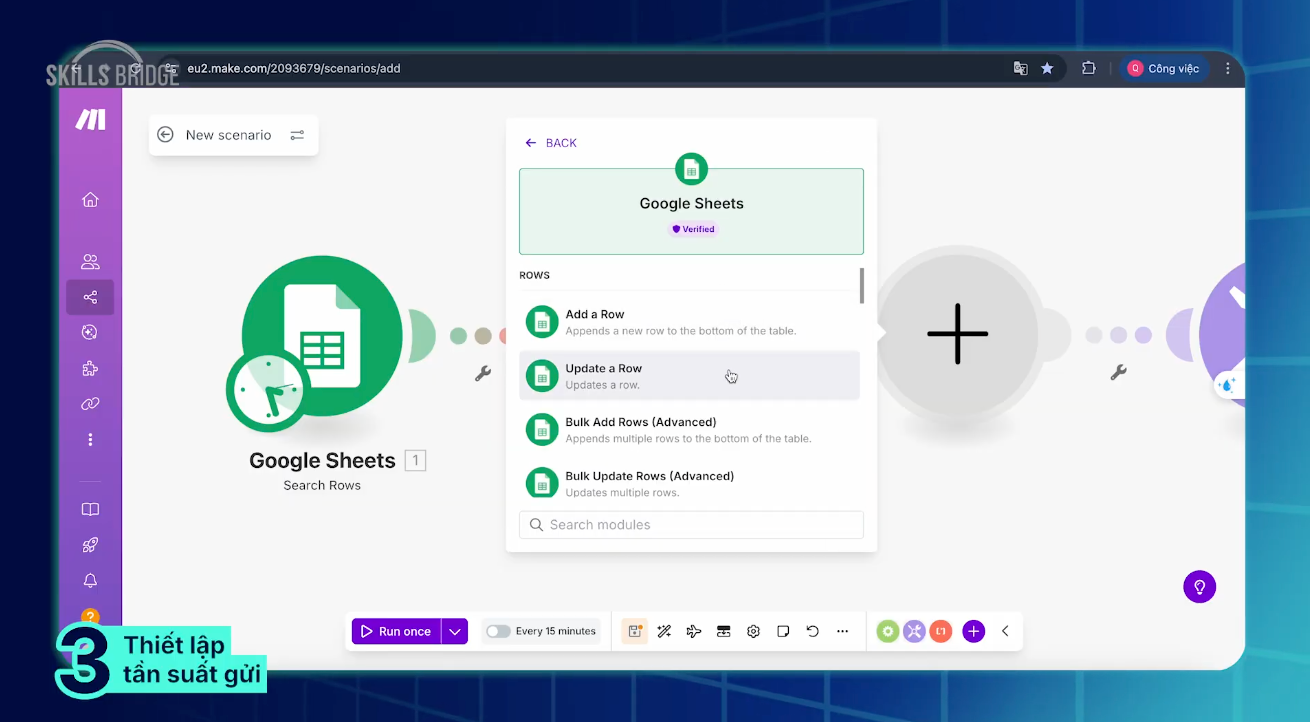Open the Scenarios share icon in sidebar

pyautogui.click(x=90, y=297)
